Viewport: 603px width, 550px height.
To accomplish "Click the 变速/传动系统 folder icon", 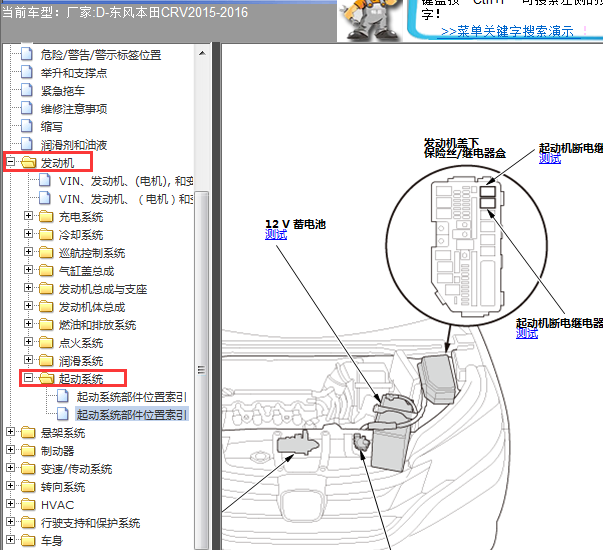I will tap(28, 469).
